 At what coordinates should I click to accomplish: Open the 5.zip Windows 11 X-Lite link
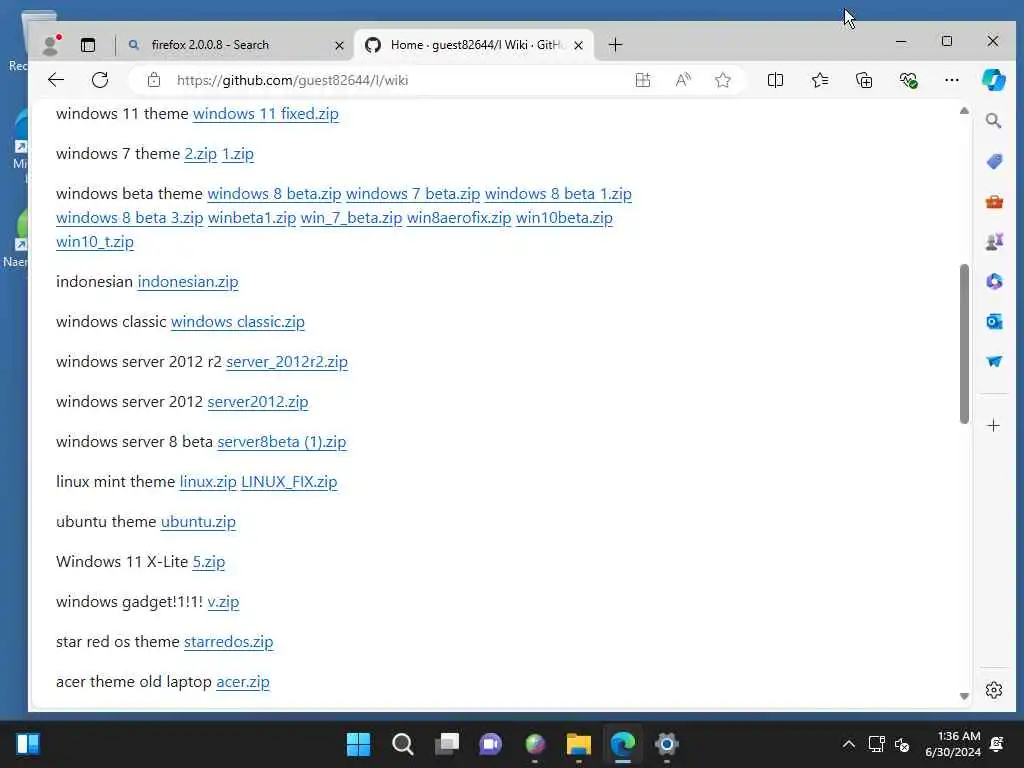[209, 562]
